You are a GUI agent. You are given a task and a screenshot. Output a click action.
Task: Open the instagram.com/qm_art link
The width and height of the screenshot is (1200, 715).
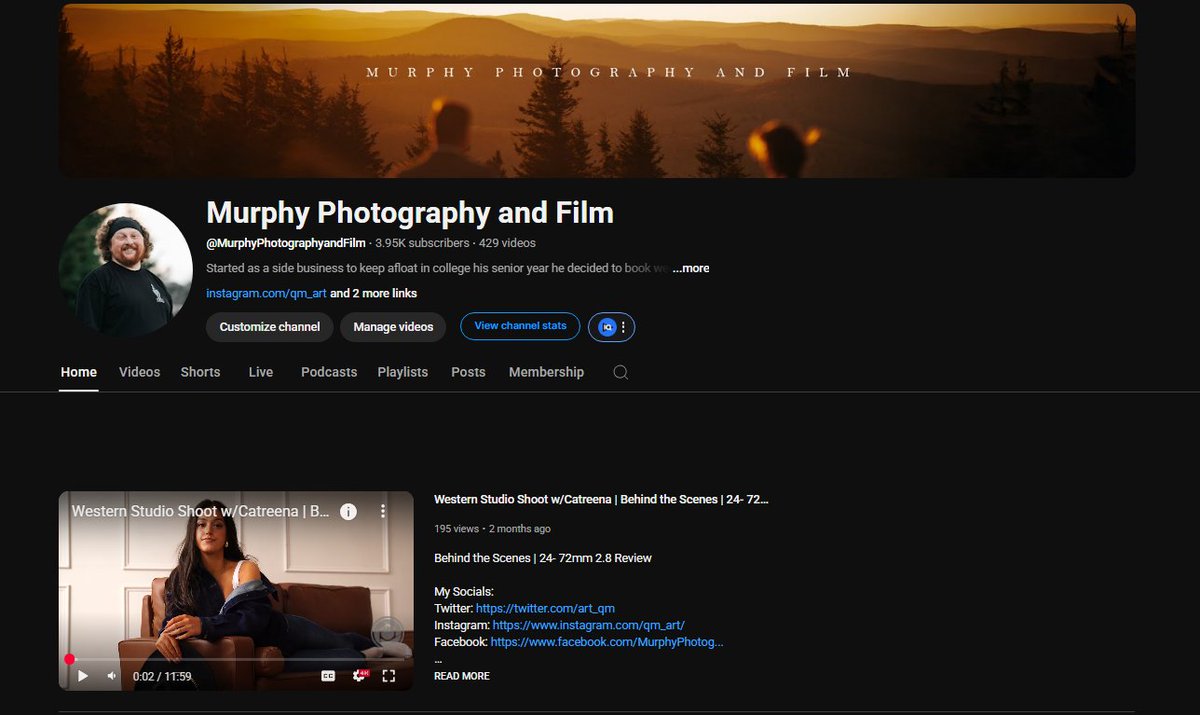coord(266,293)
